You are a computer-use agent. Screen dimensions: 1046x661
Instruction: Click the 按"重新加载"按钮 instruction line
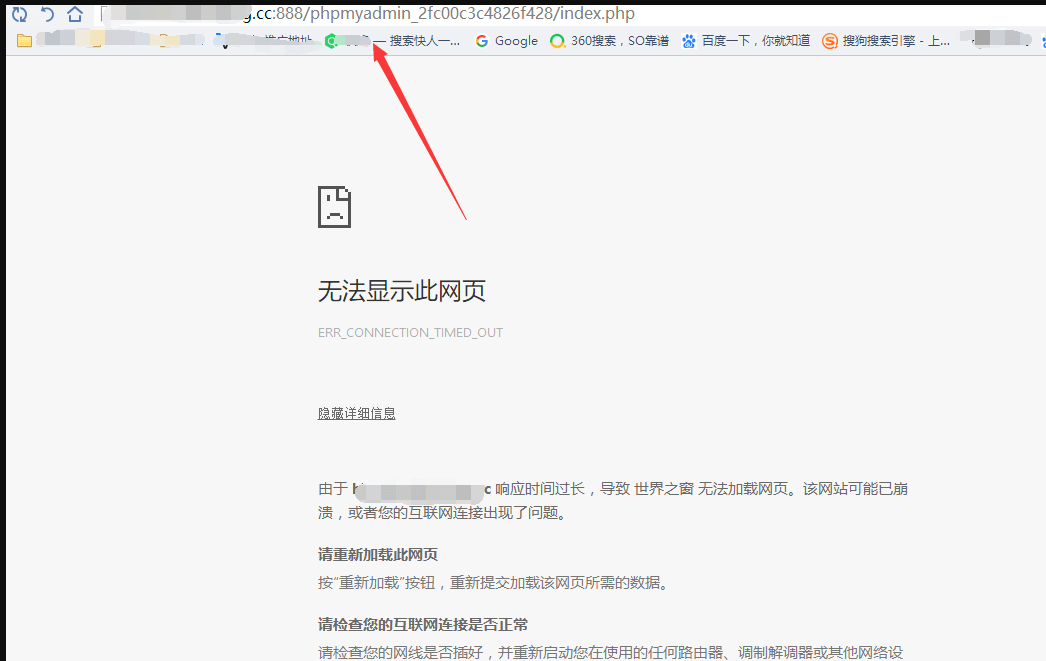492,582
